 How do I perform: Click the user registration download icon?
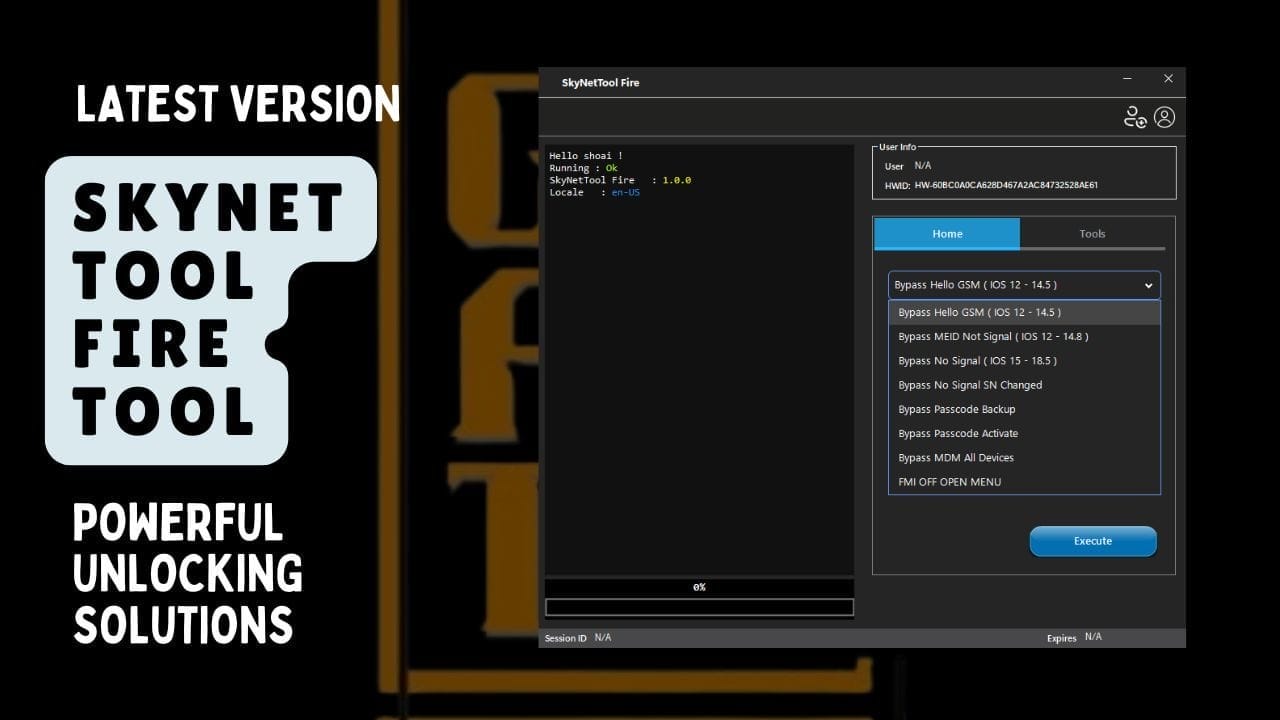pyautogui.click(x=1135, y=117)
